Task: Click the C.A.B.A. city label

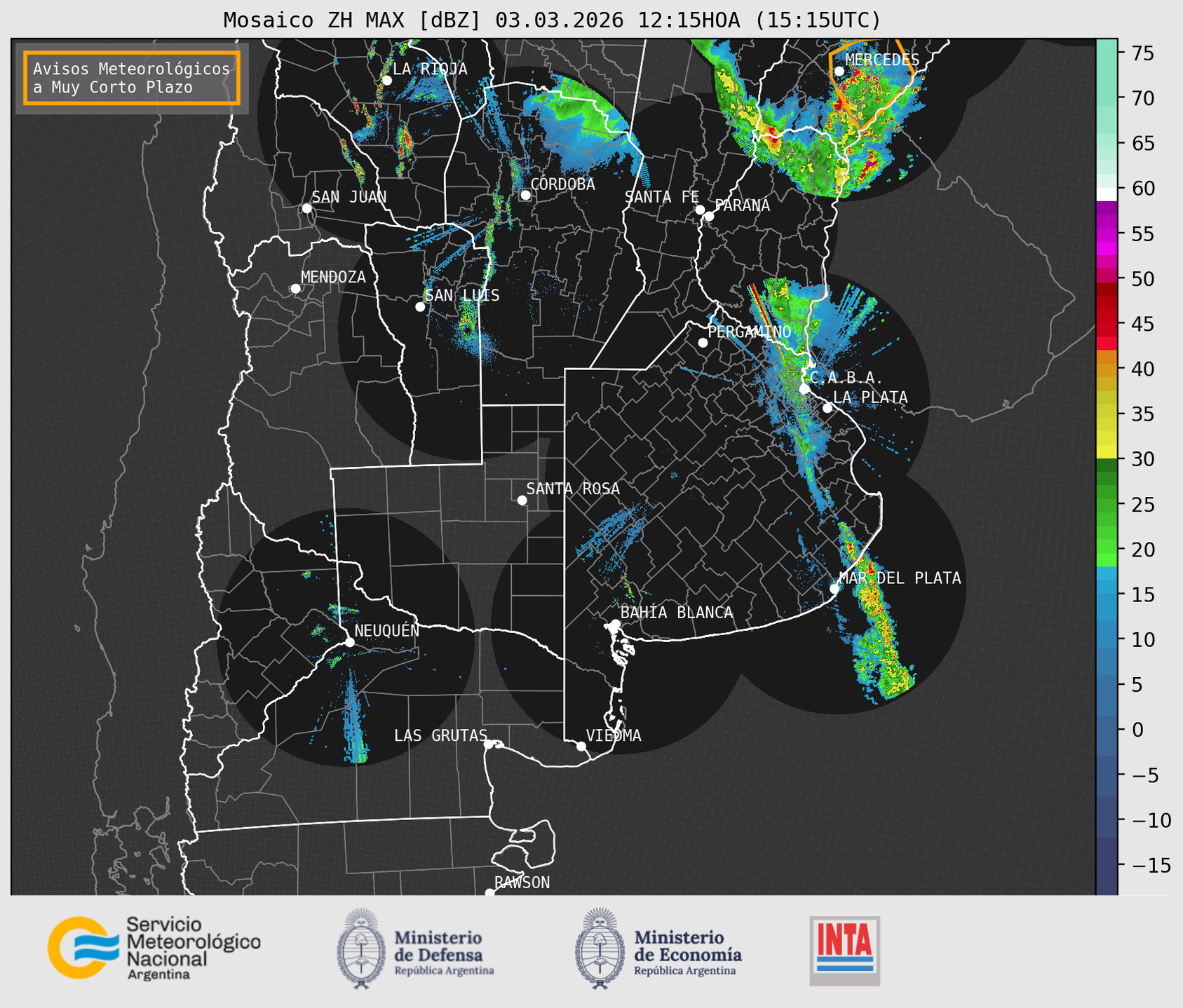Action: [x=846, y=378]
